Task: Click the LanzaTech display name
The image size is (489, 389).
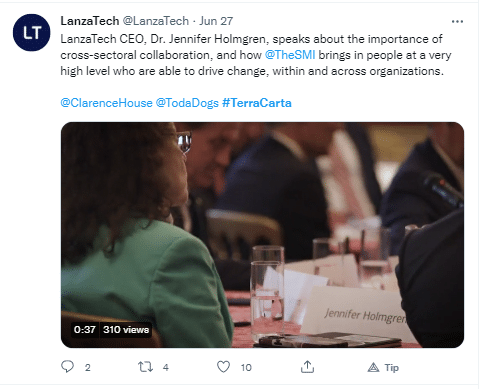Action: coord(90,21)
